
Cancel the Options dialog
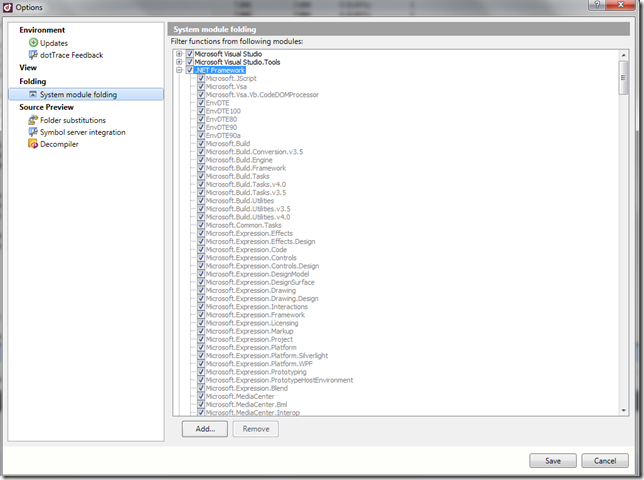[605, 461]
